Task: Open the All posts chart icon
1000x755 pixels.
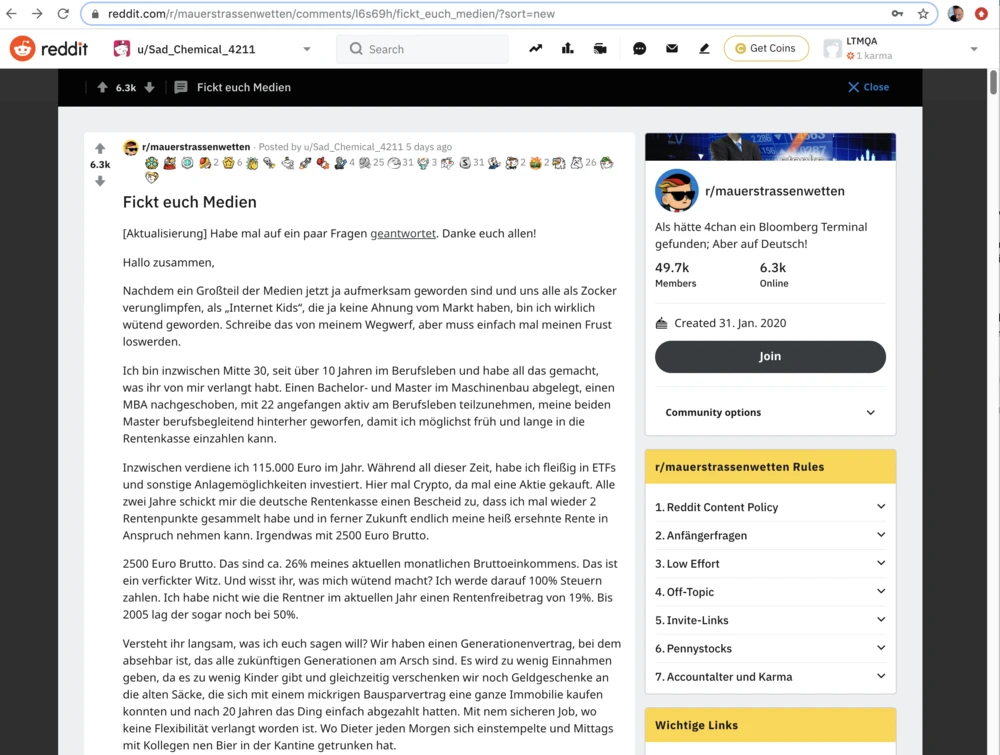Action: tap(568, 48)
